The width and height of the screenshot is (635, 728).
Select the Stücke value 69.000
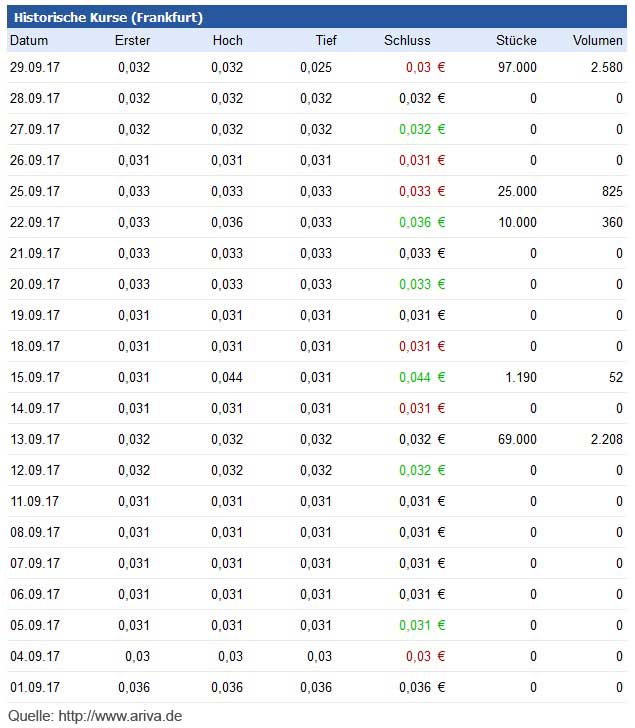517,439
